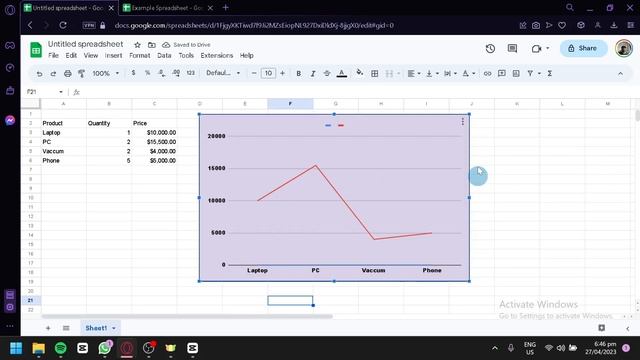Open the Help menu

(x=247, y=56)
